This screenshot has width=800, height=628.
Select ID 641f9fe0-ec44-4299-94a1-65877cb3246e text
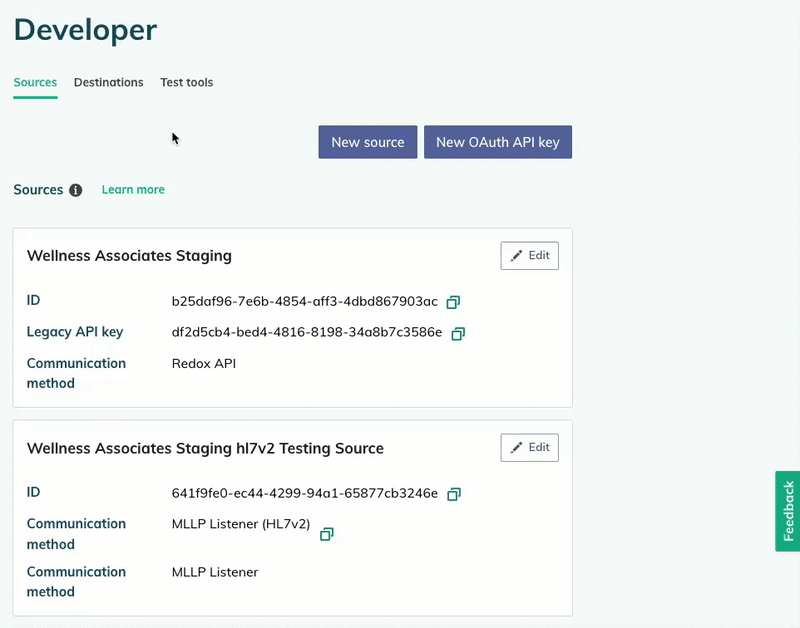pos(305,493)
